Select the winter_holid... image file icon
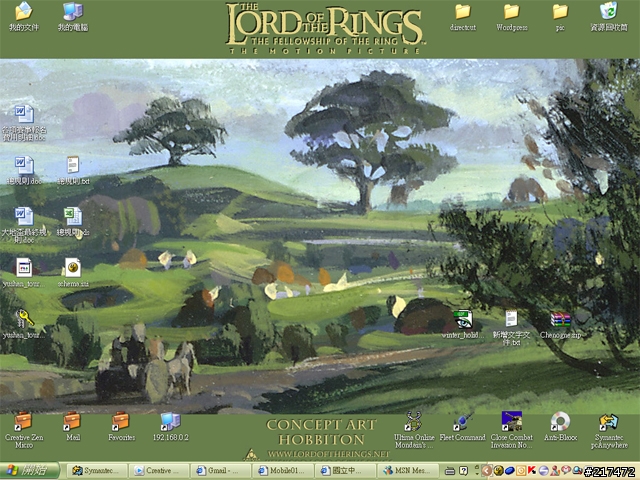Screen dimensions: 640x480 pyautogui.click(x=463, y=324)
